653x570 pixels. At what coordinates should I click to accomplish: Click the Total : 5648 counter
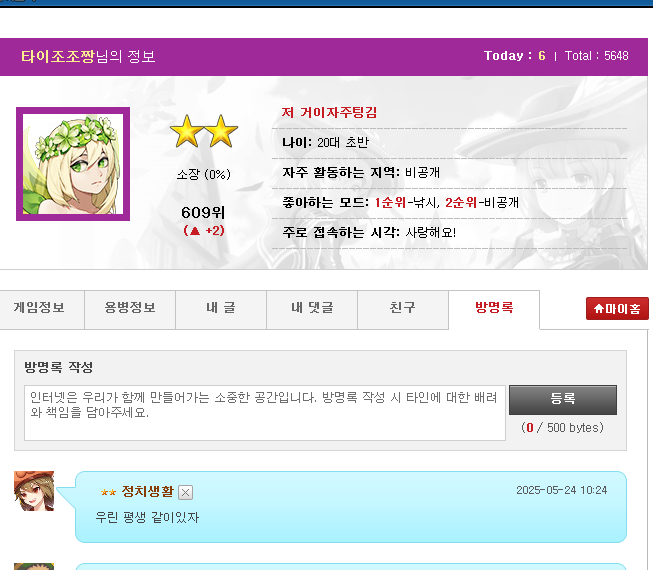596,56
